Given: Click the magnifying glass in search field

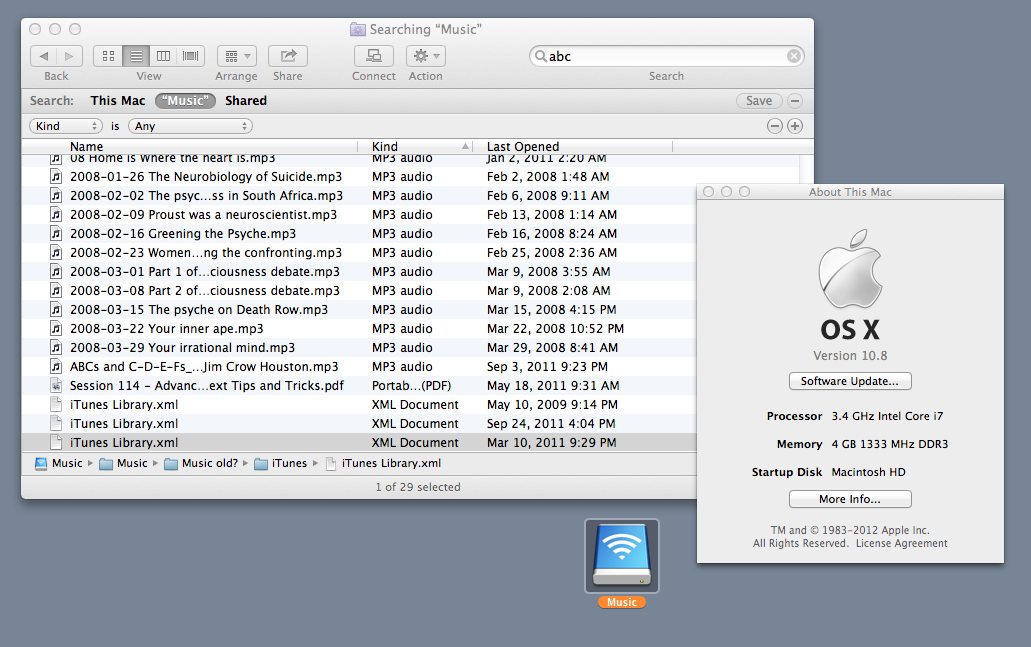Looking at the screenshot, I should tap(540, 57).
